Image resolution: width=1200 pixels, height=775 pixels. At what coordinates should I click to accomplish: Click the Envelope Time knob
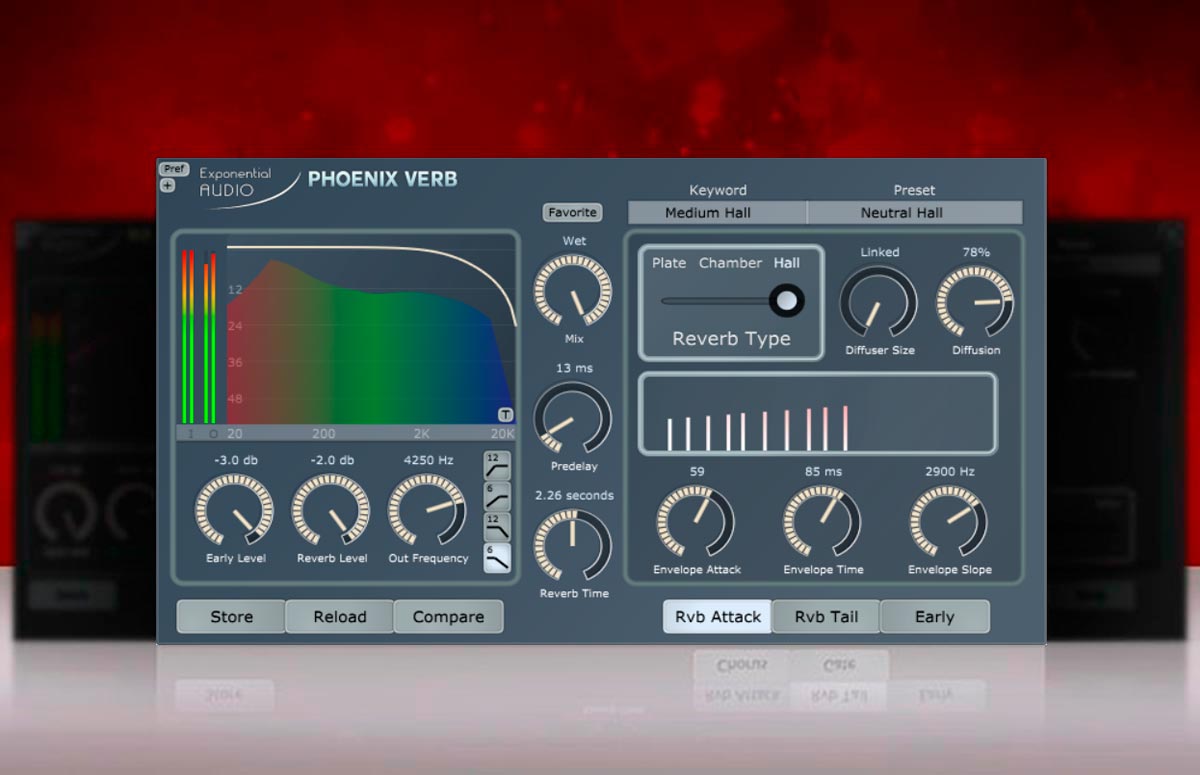click(822, 522)
